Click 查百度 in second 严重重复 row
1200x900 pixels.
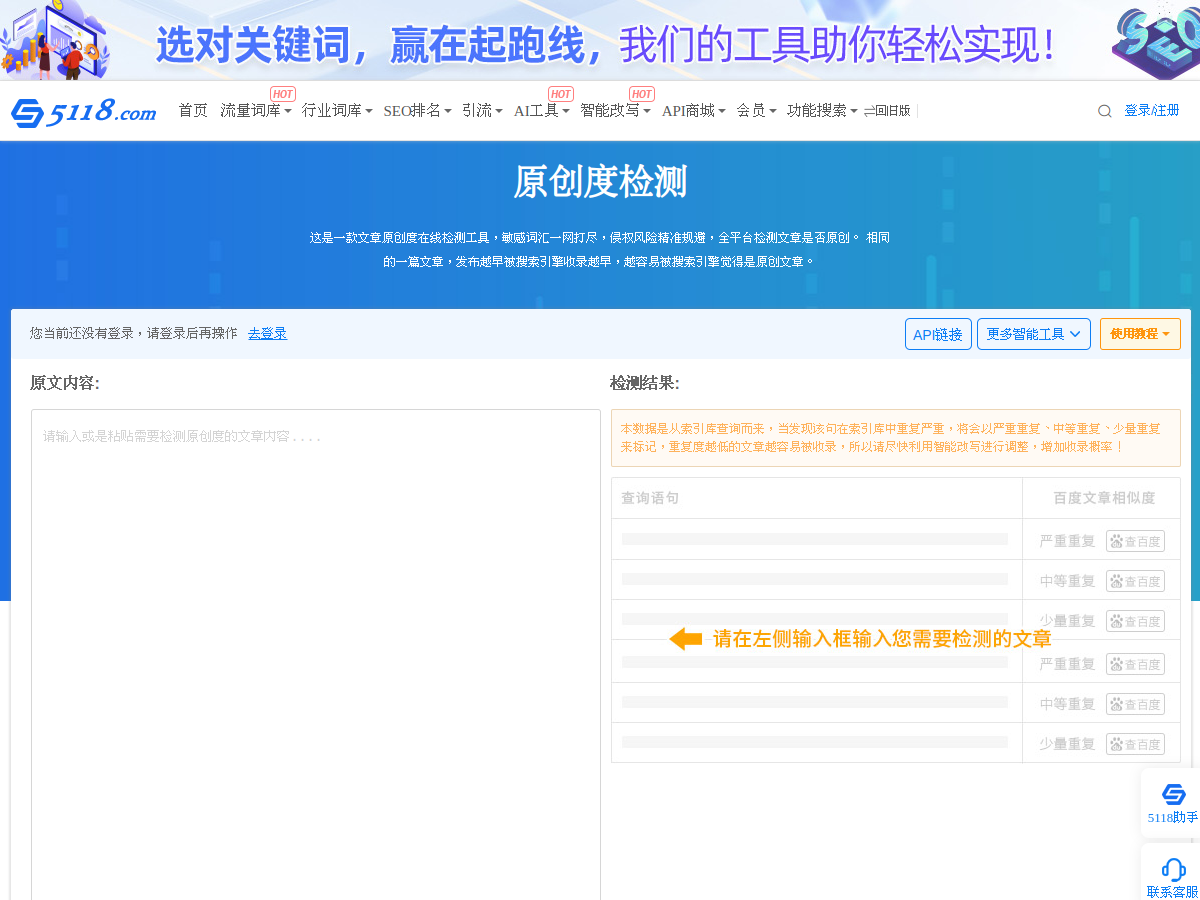coord(1135,664)
